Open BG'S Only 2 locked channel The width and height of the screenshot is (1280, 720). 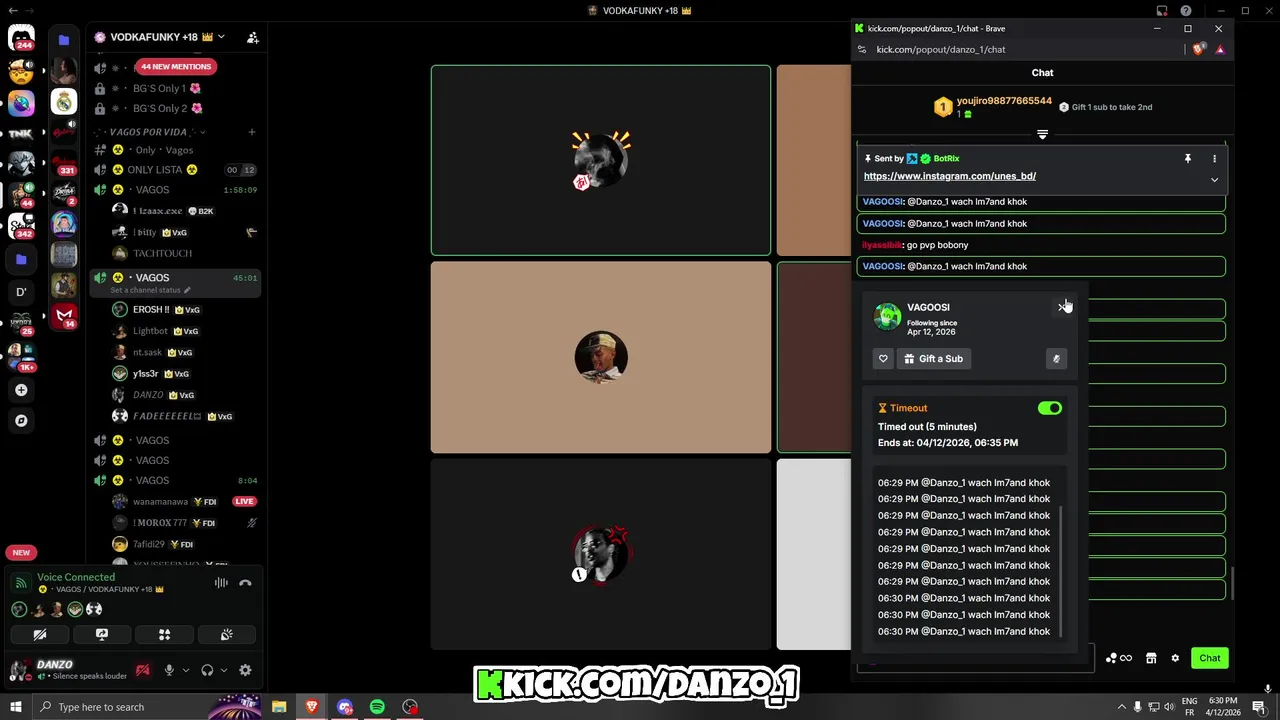tap(176, 108)
